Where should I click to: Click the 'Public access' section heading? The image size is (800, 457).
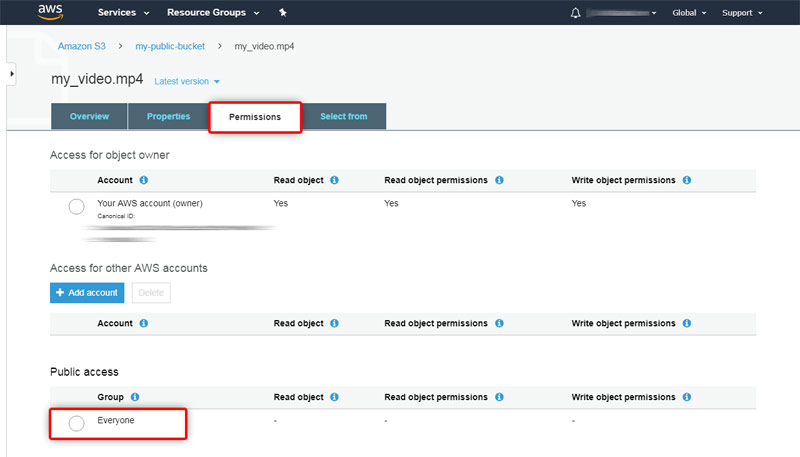pos(84,372)
